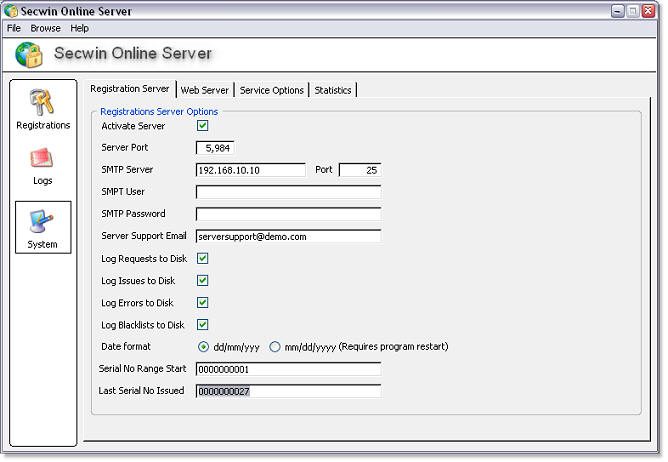Open the Statistics tab
The image size is (668, 462).
(333, 90)
